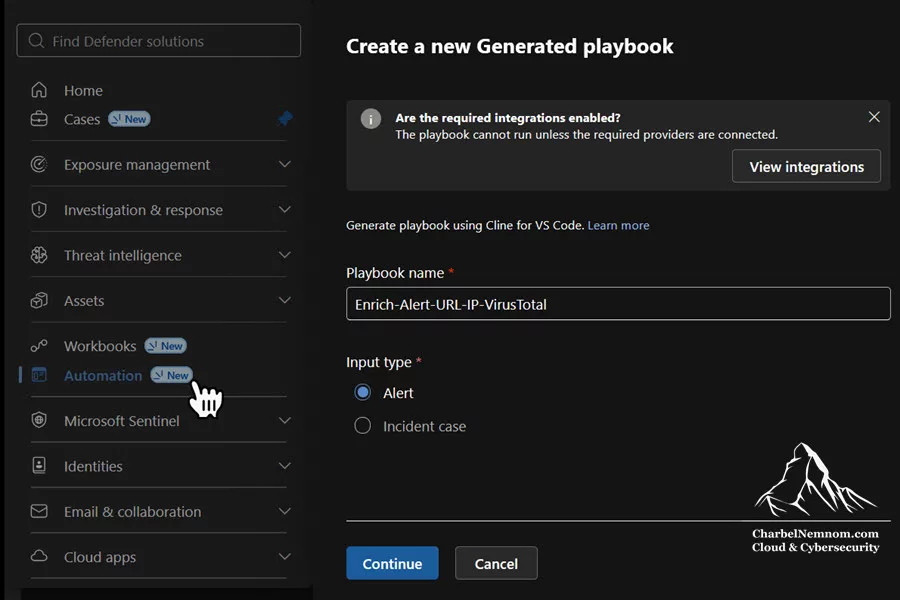
Task: Click the Continue button
Action: (x=392, y=563)
